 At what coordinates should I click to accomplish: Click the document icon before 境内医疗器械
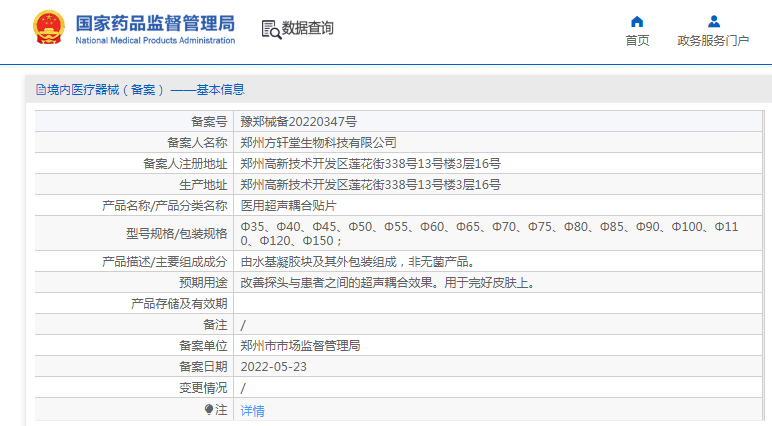pos(41,90)
